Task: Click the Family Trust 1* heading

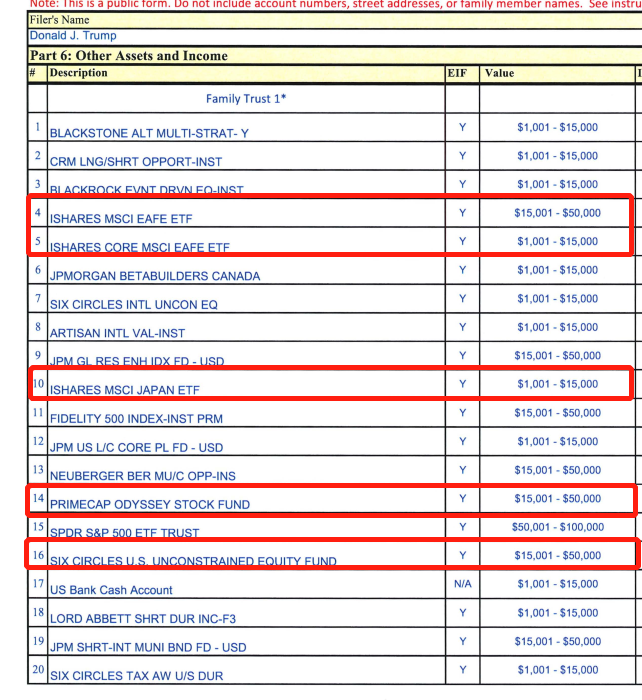Action: point(246,99)
